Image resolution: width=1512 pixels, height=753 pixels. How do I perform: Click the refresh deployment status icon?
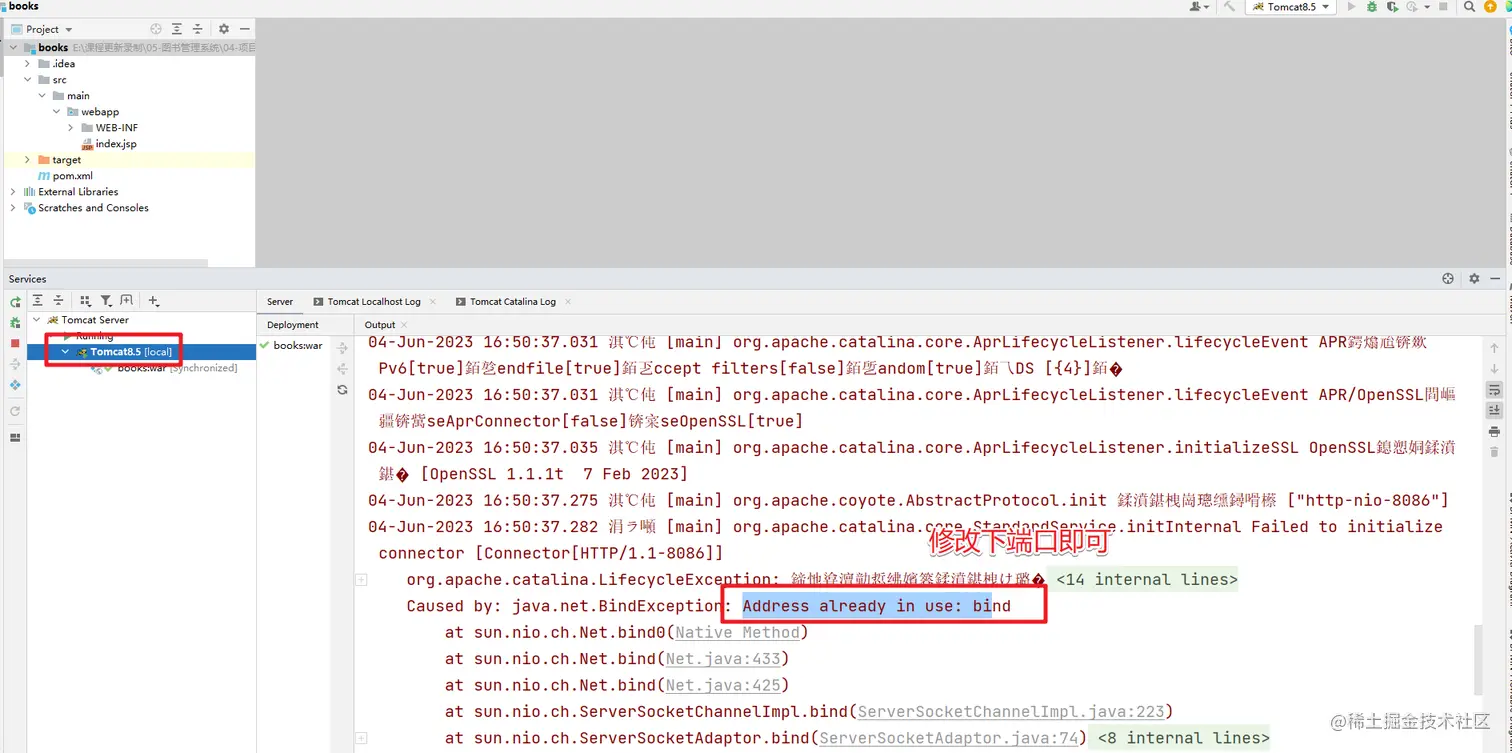[x=342, y=390]
